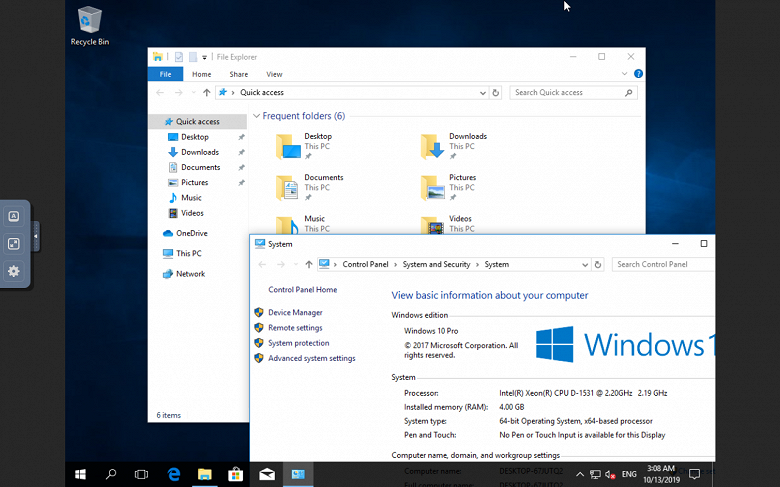Click the File Explorer help question mark

pyautogui.click(x=638, y=74)
